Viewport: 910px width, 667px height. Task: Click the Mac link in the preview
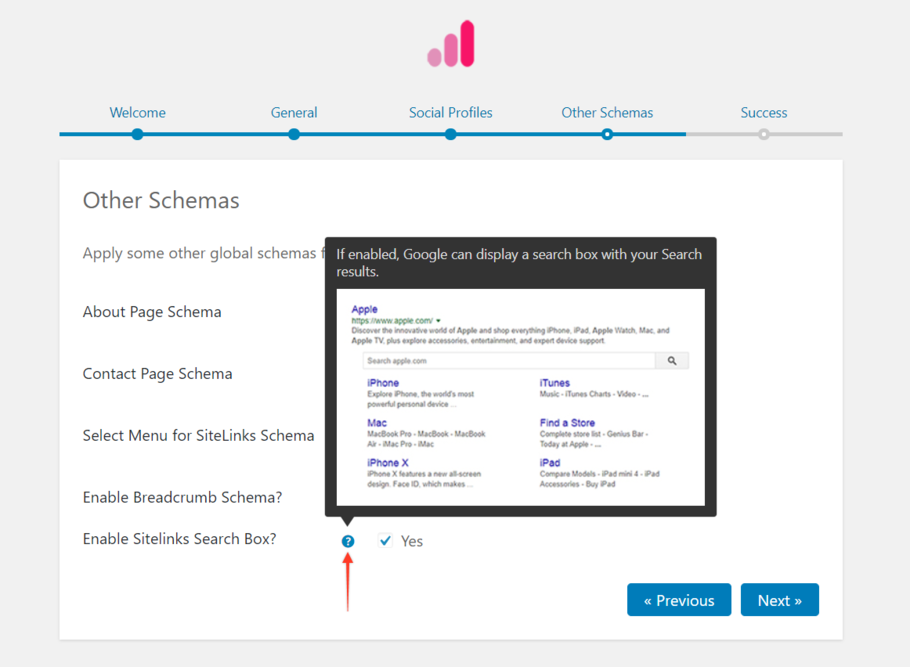[376, 423]
